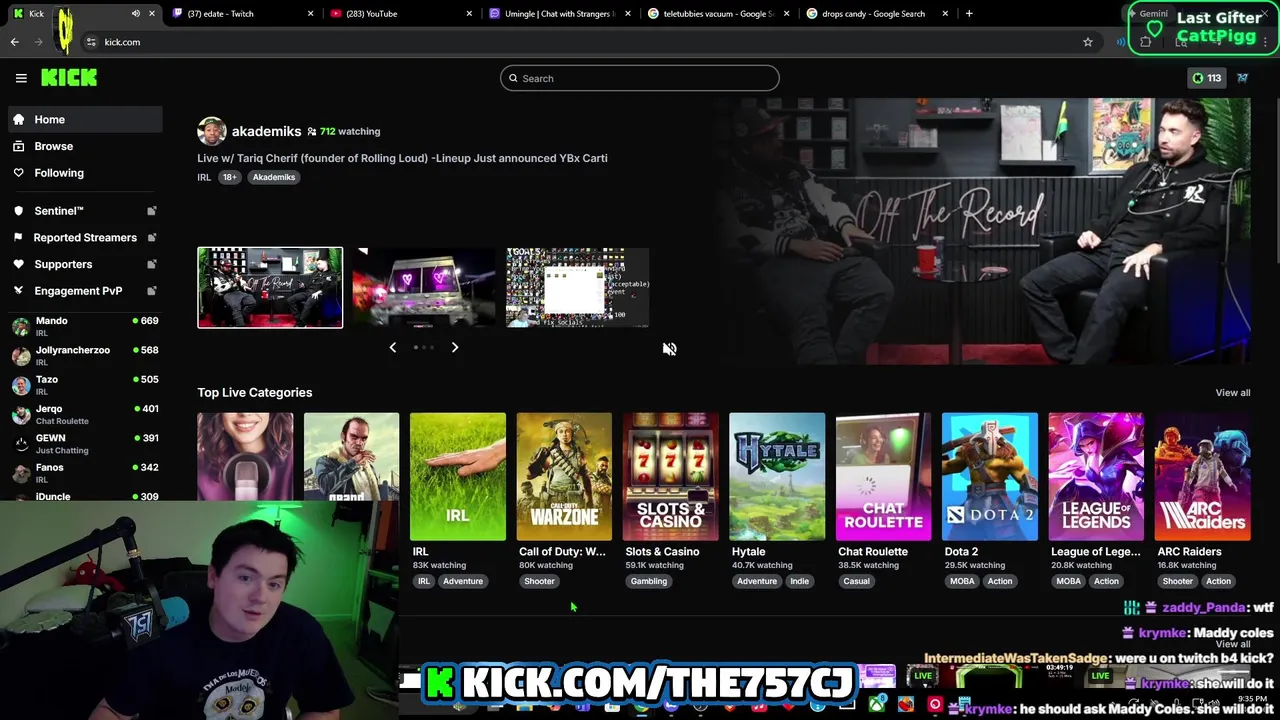This screenshot has width=1280, height=720.
Task: Open Browse in the sidebar
Action: point(84,146)
